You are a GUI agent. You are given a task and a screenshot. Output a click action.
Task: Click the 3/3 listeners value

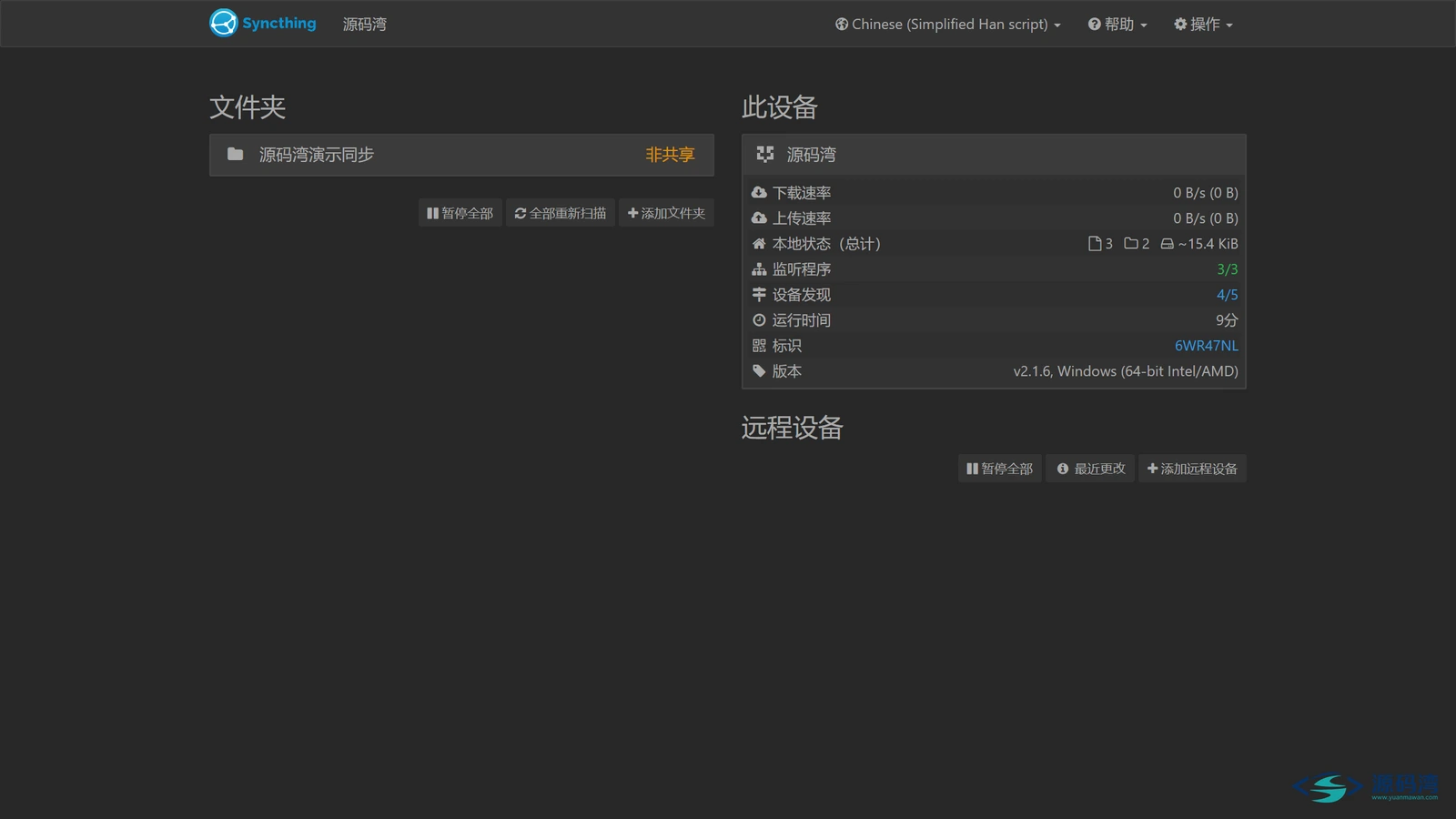tap(1227, 269)
